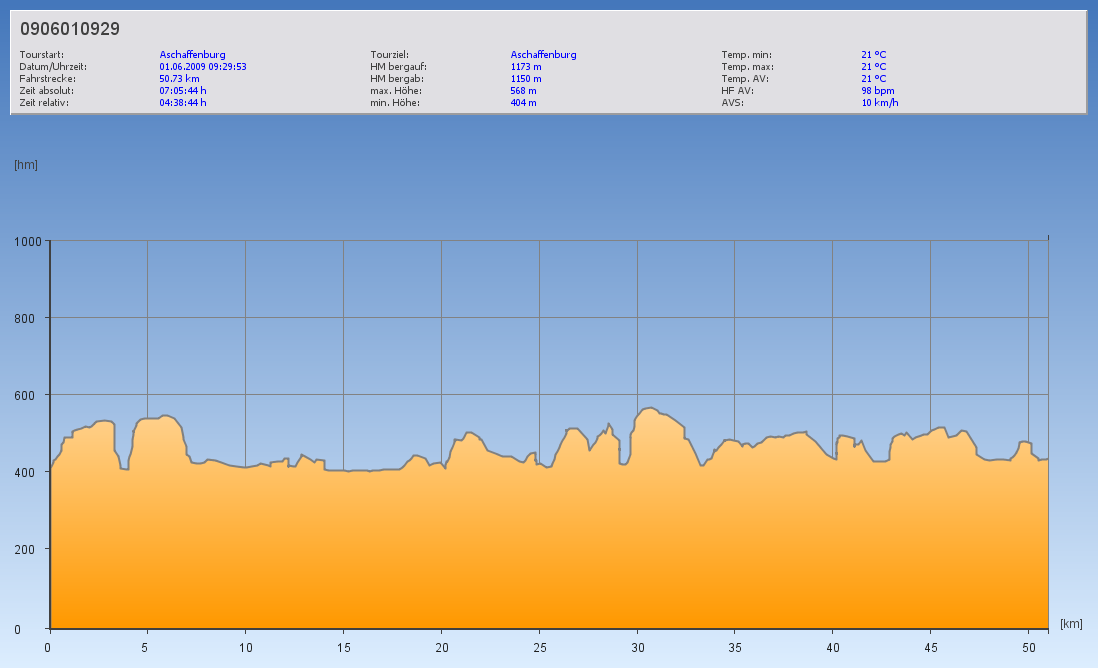Select the Tourstart value Aschaffenburg

coord(192,55)
